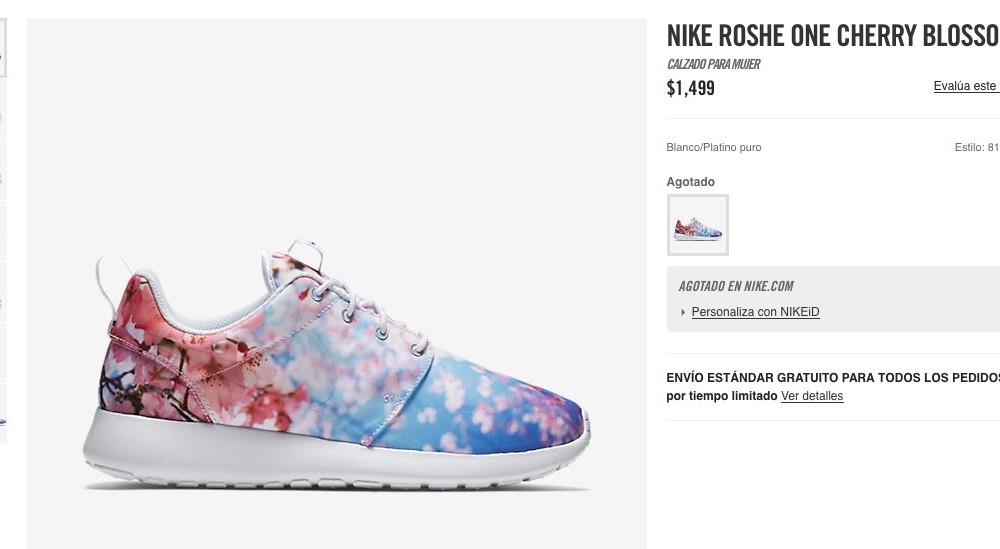Click the Estilo style number text
The width and height of the screenshot is (1000, 549).
pos(977,147)
